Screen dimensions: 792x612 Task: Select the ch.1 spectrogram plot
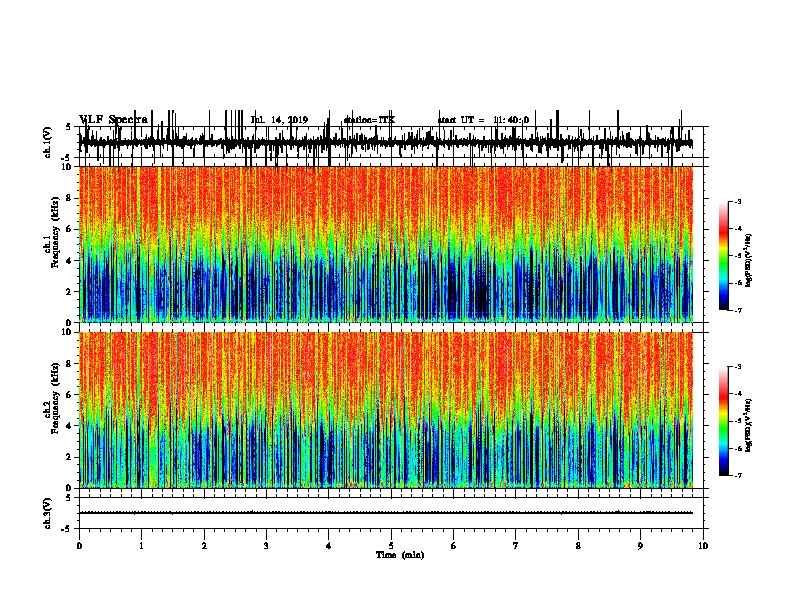pyautogui.click(x=386, y=244)
